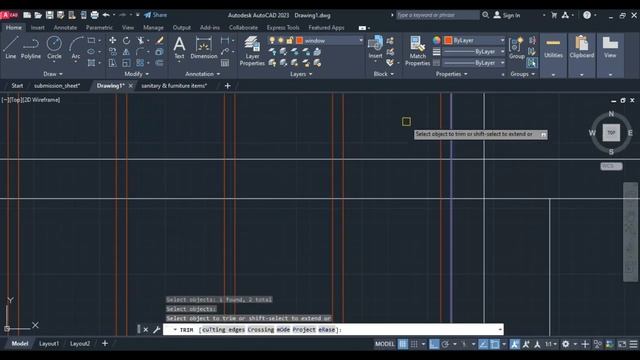Click the Group icon
Image resolution: width=640 pixels, height=360 pixels.
click(x=516, y=48)
